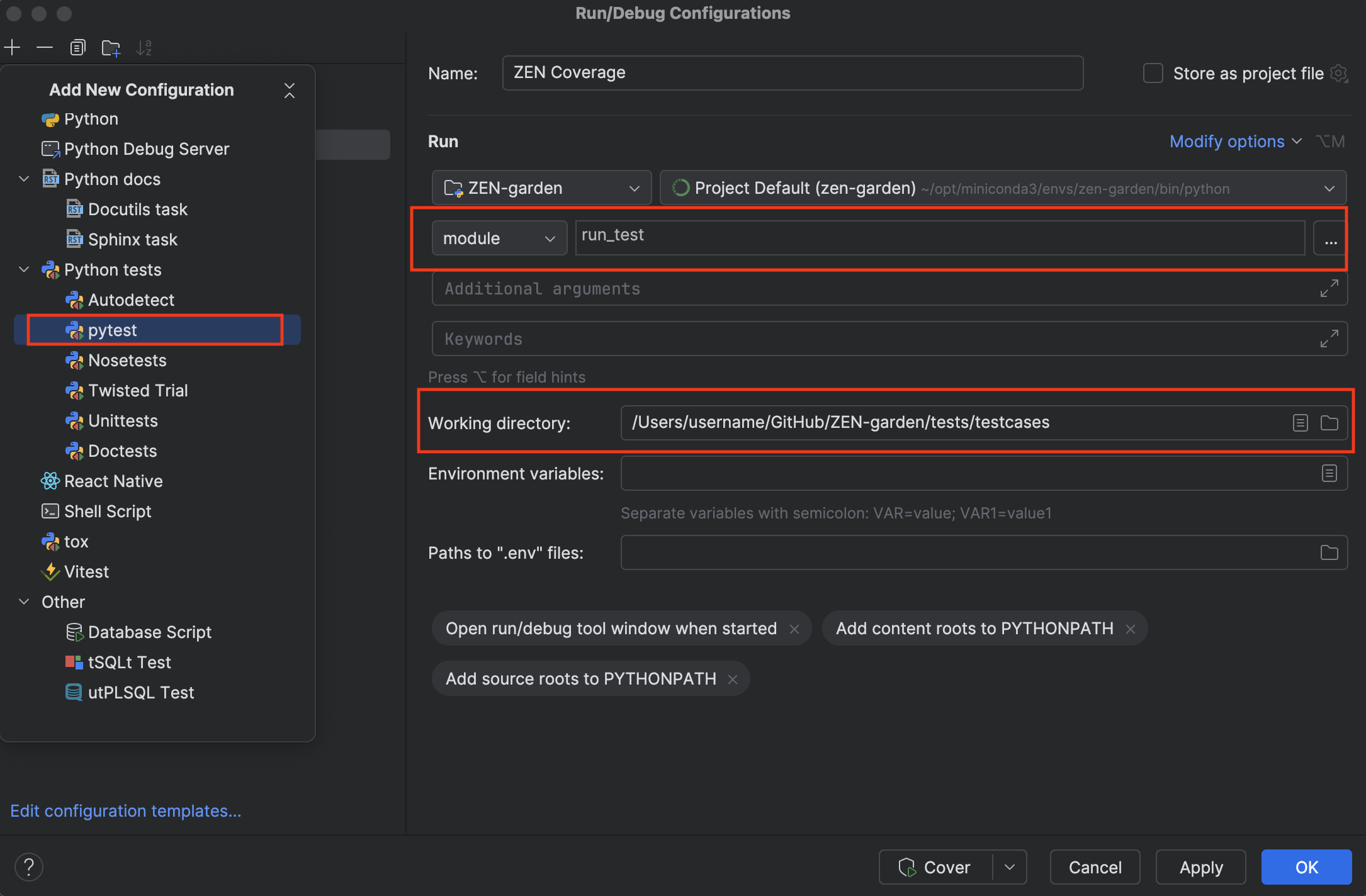
Task: Browse for .env files folder icon
Action: [1329, 552]
